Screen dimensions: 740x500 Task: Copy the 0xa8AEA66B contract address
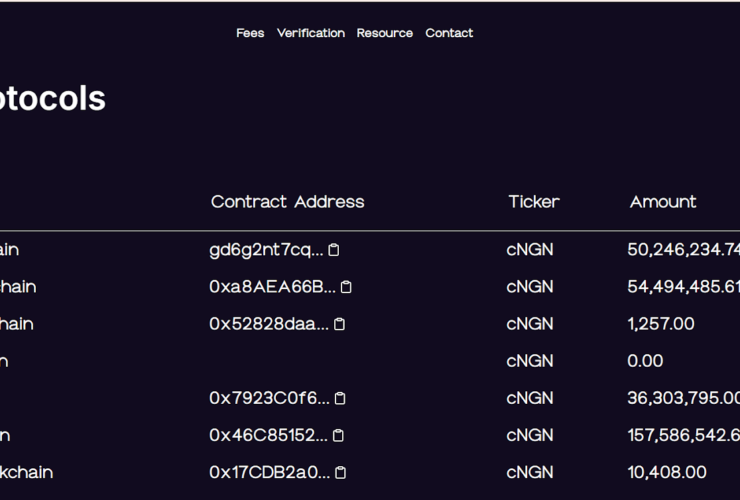point(347,287)
